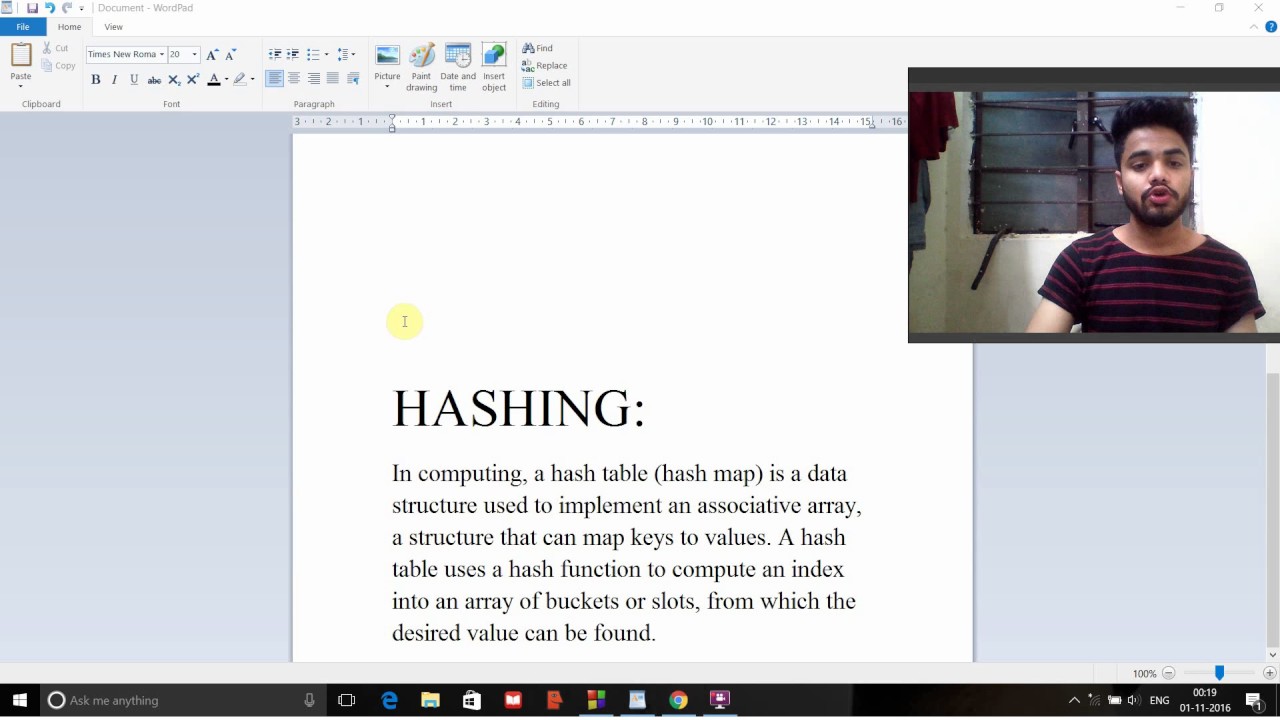Open WordPad Help question mark

[1271, 27]
